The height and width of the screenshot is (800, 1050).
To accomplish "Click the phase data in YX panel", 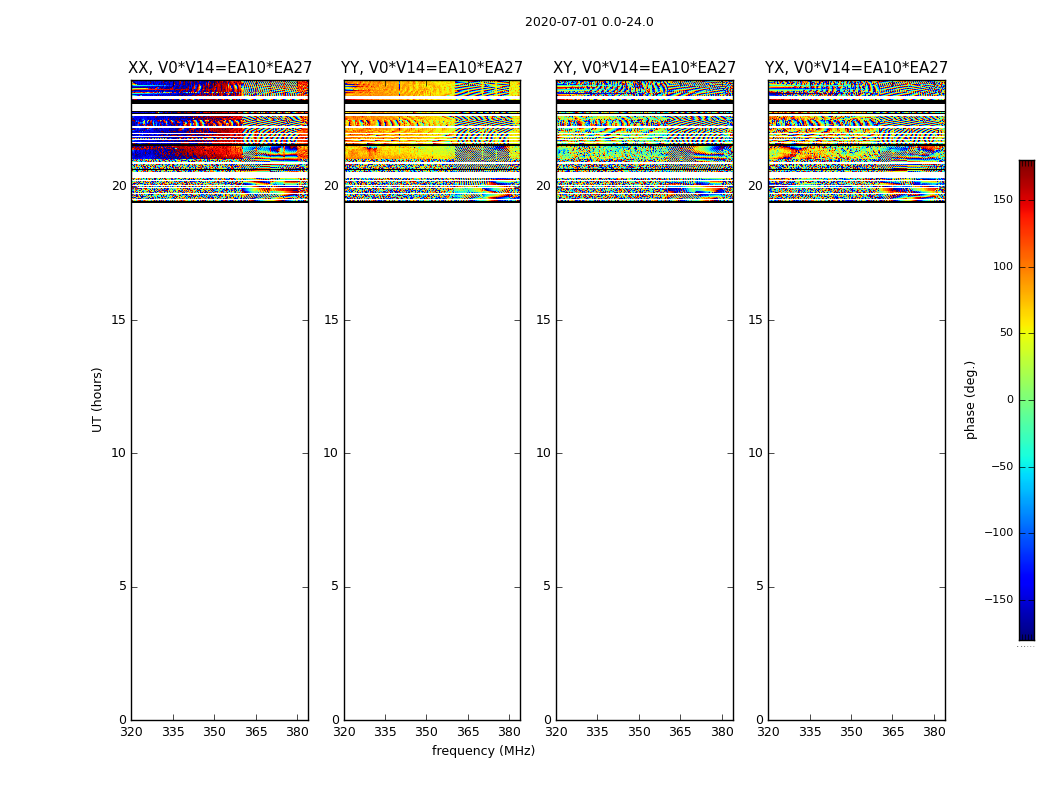I will (x=856, y=152).
